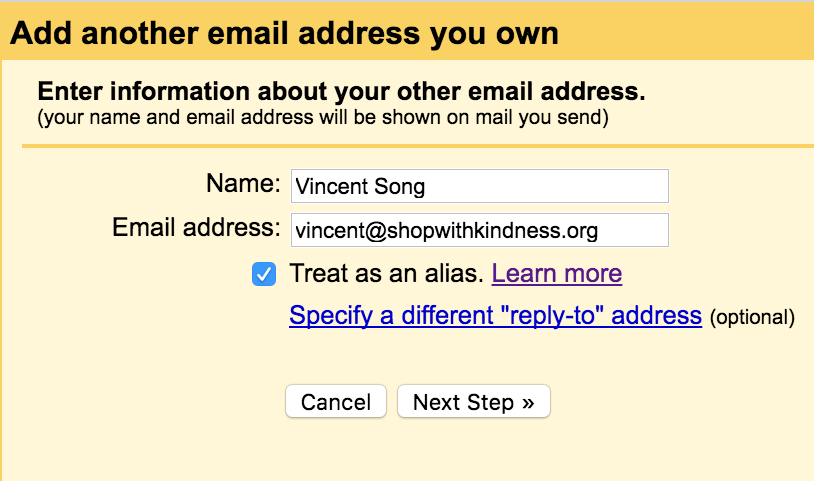Proceed with the Next Step button
Image resolution: width=814 pixels, height=481 pixels.
[473, 401]
